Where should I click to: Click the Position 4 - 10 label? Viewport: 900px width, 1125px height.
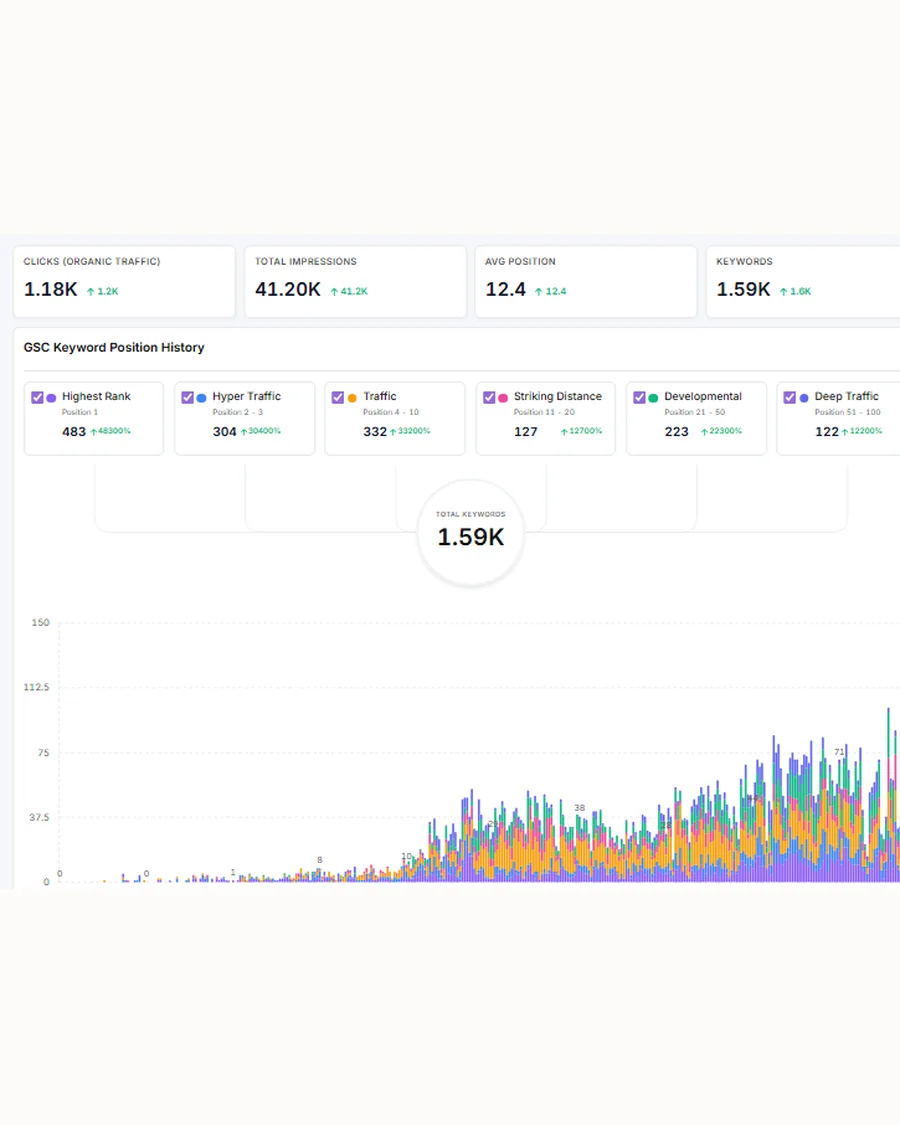pos(390,412)
